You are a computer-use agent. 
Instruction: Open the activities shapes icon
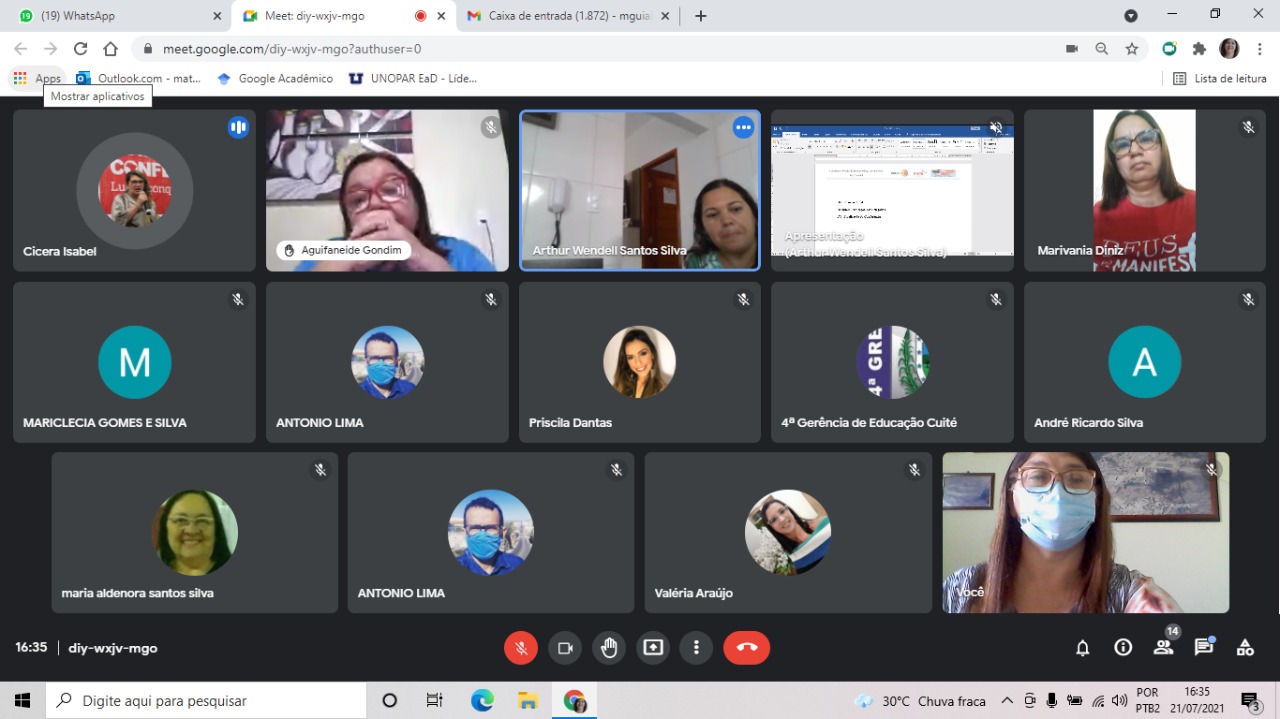point(1245,647)
